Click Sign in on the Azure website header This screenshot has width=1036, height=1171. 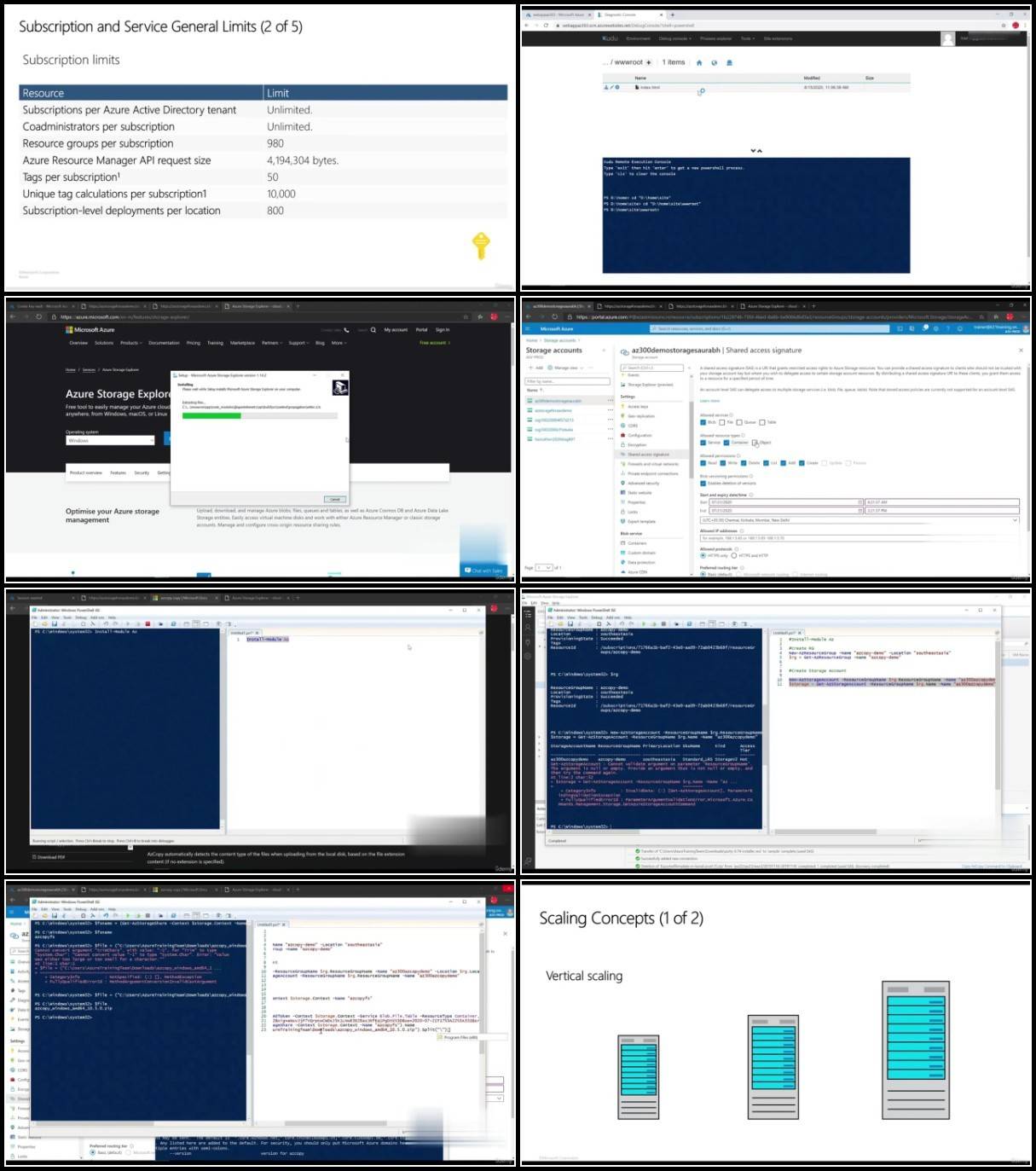(443, 330)
